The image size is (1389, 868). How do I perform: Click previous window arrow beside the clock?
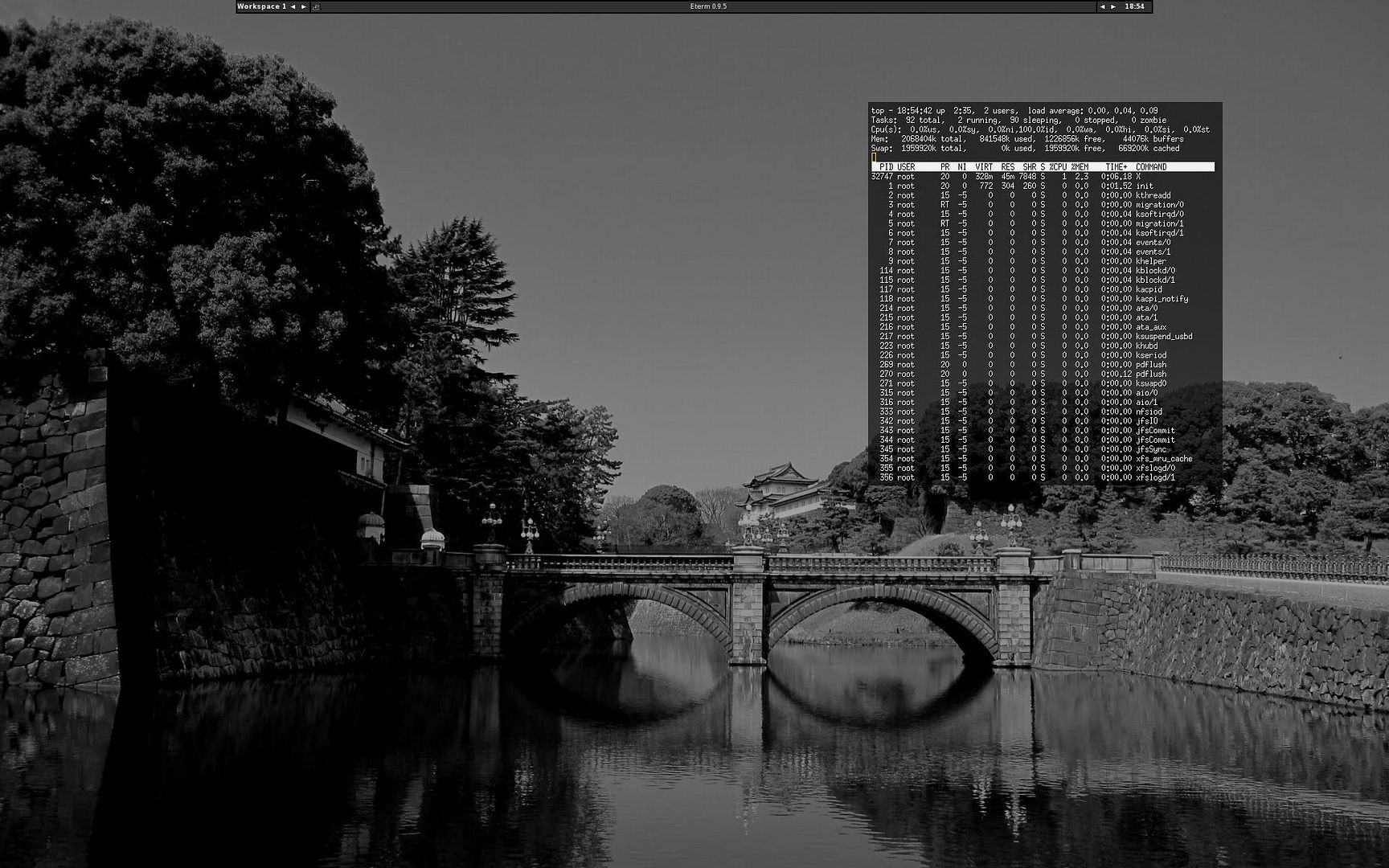tap(1102, 6)
